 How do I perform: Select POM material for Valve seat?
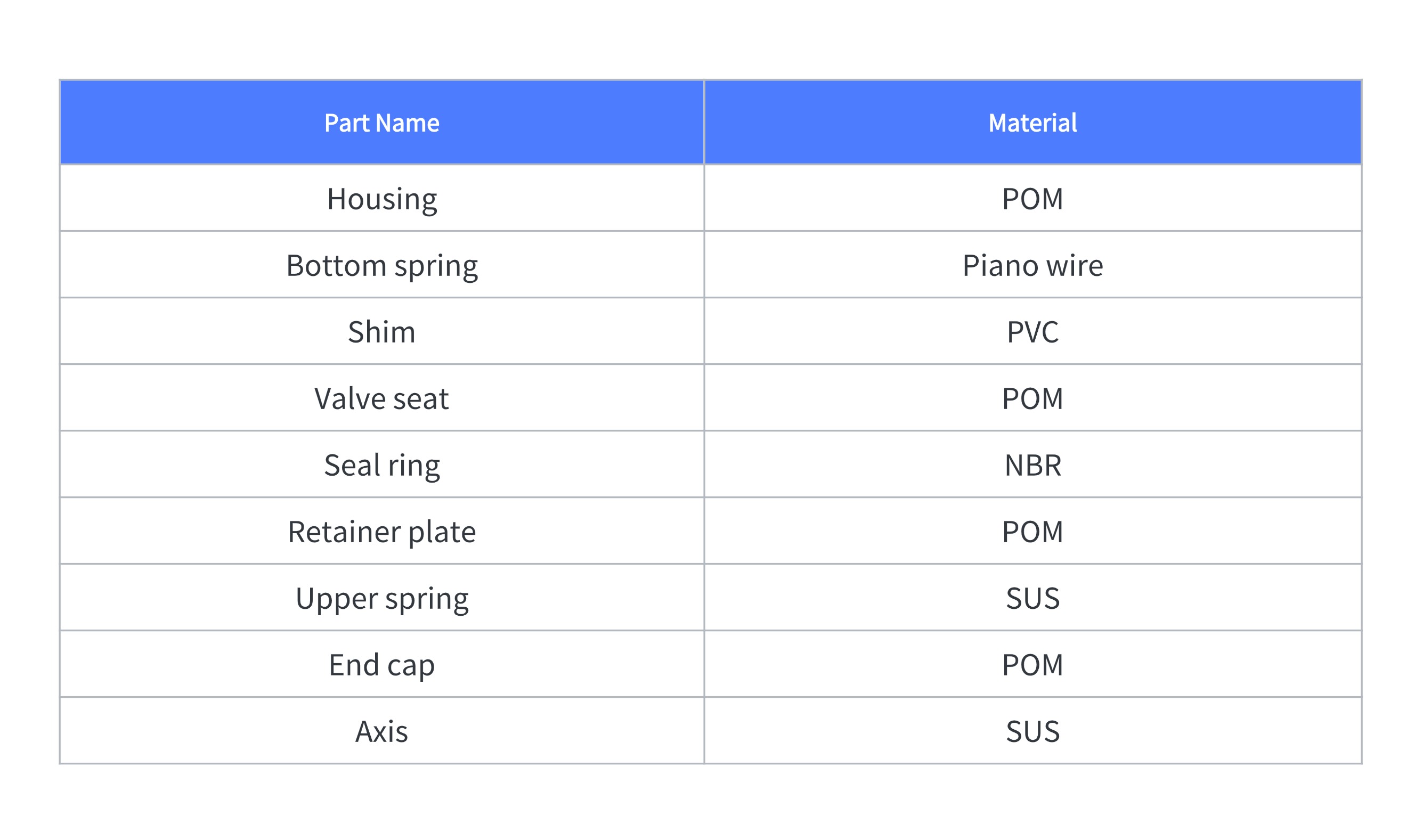[x=1033, y=398]
